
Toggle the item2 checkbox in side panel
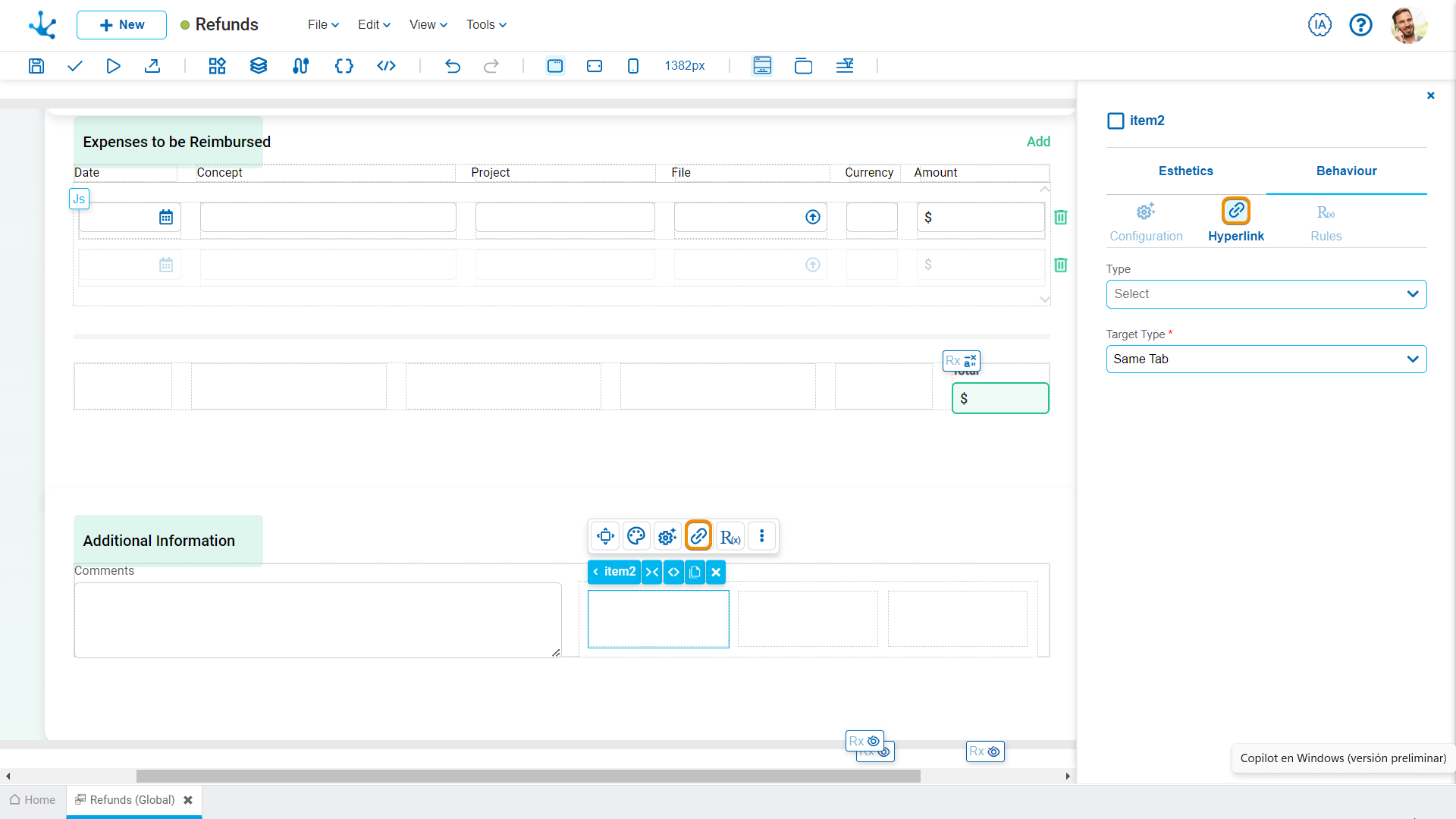(x=1116, y=121)
